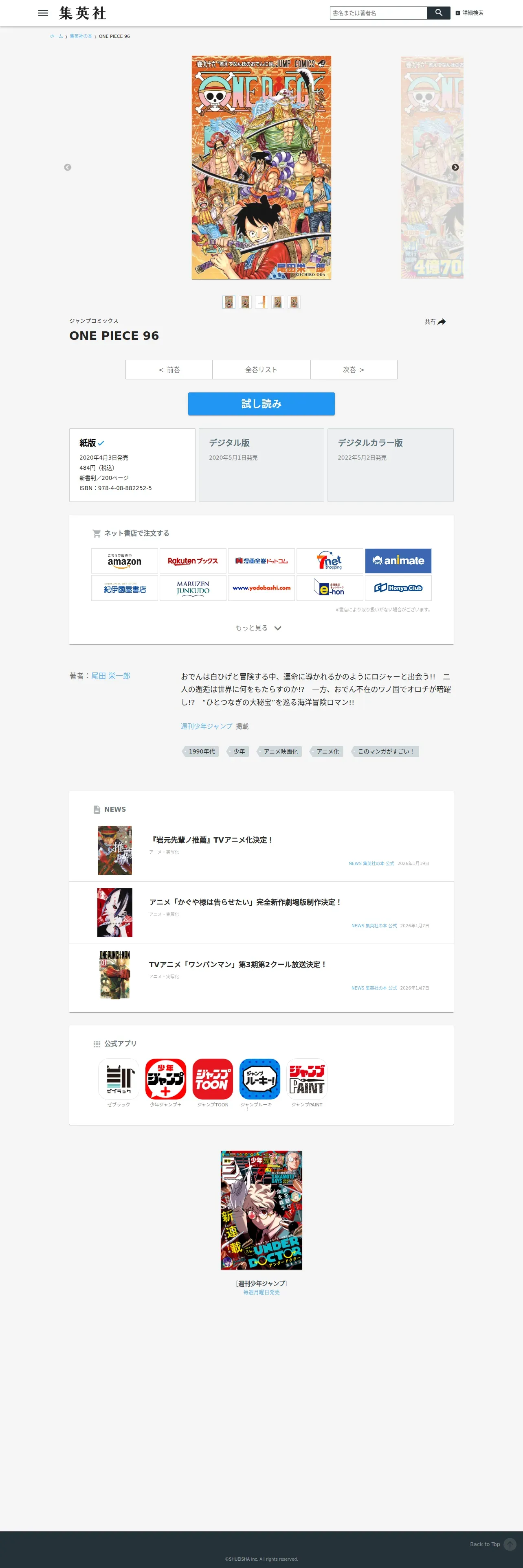
Task: Show next cover with right carousel arrow
Action: point(455,167)
